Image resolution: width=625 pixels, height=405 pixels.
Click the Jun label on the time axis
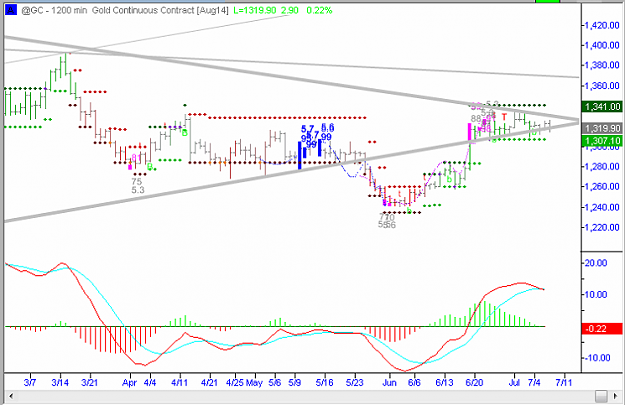389,383
